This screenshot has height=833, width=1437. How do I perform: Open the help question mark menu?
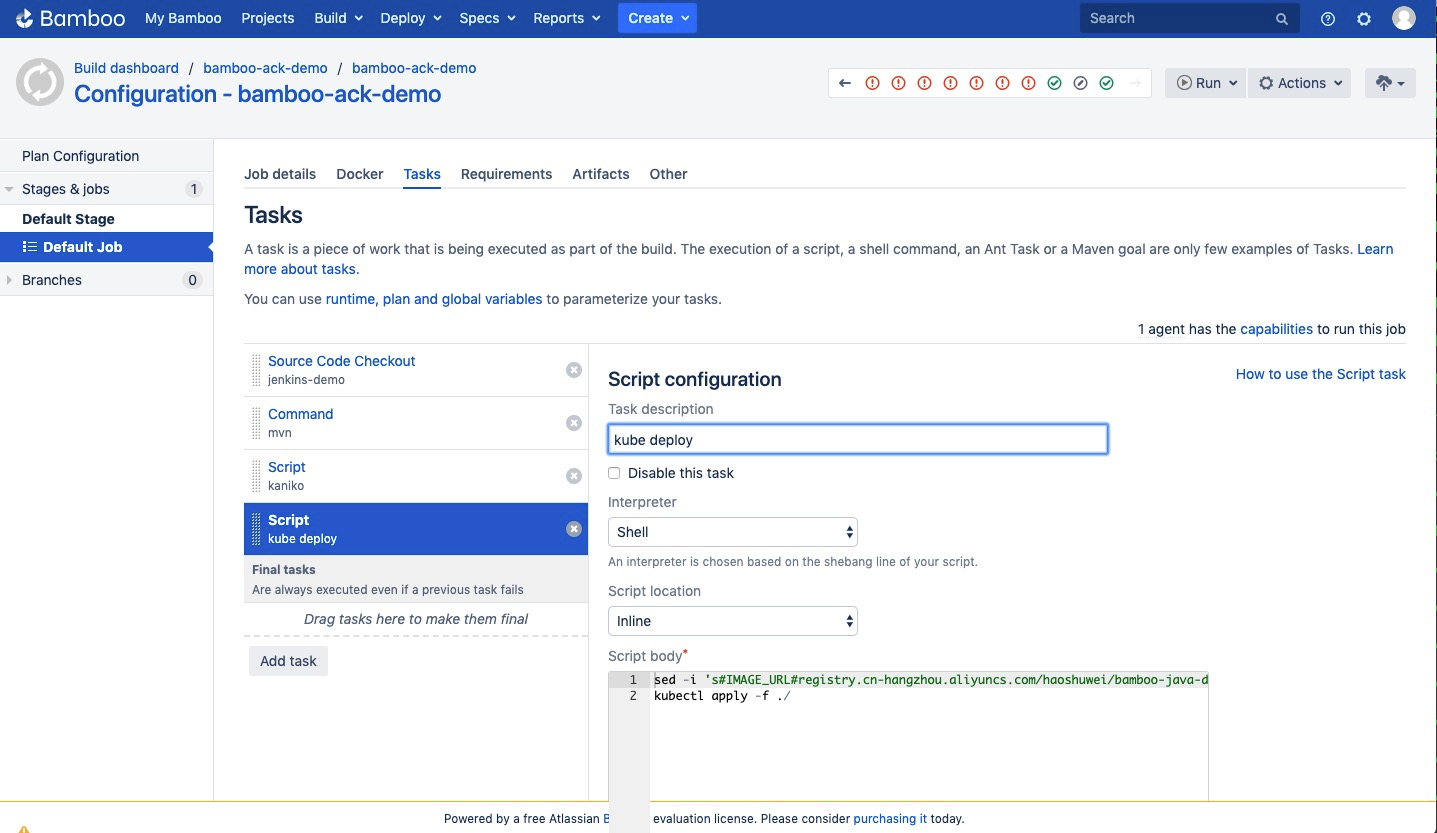tap(1328, 19)
